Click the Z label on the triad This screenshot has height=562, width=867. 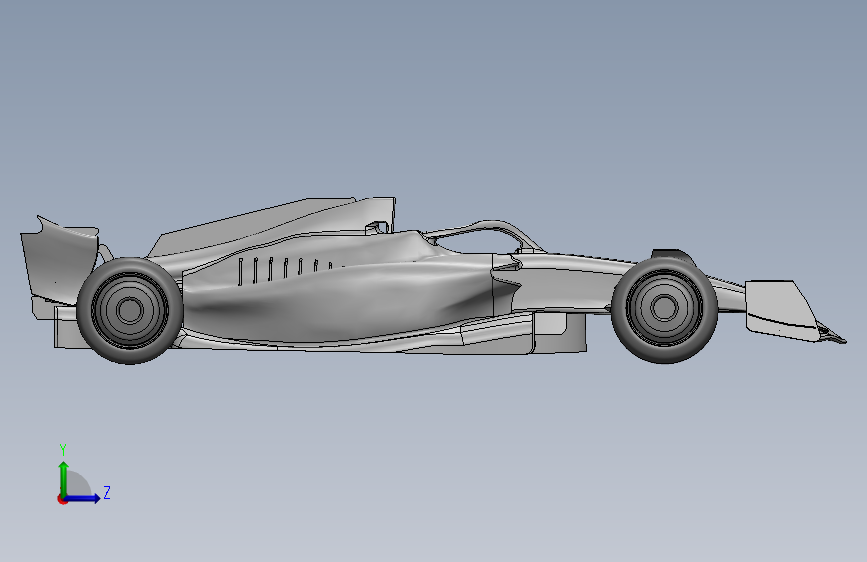pyautogui.click(x=107, y=492)
